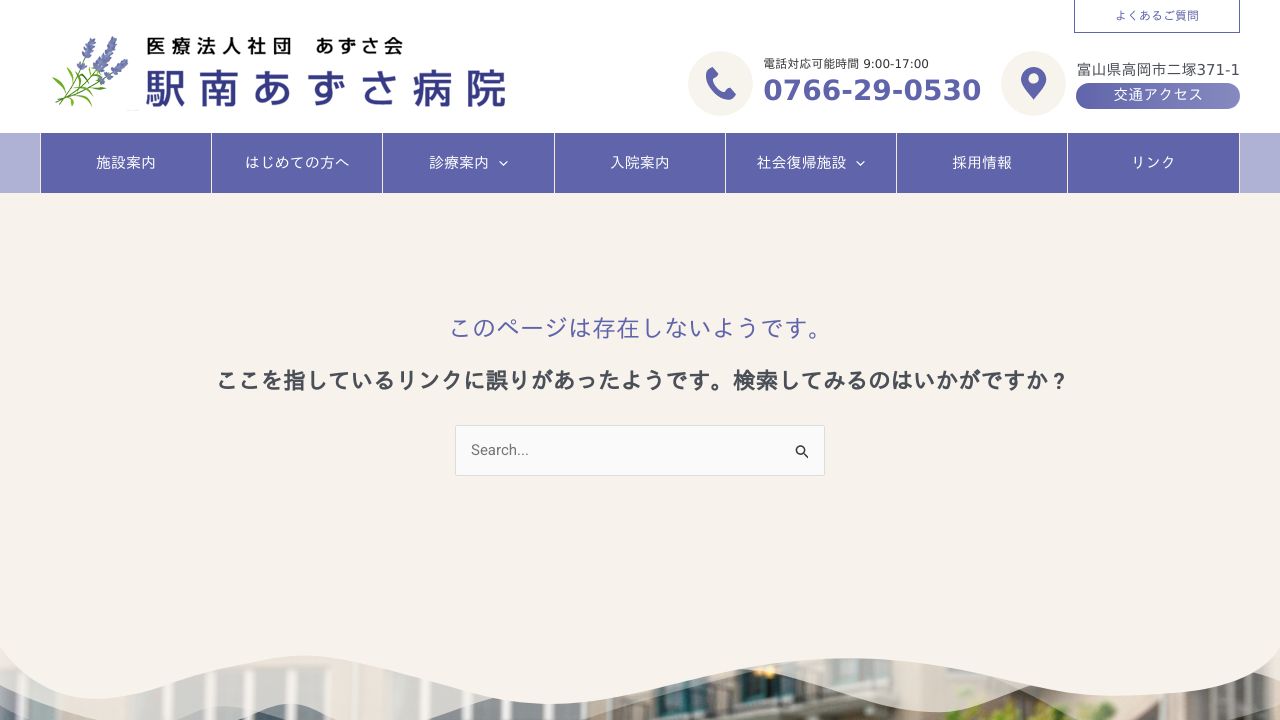
Task: Click the white phone icon in the purple circle
Action: pyautogui.click(x=720, y=83)
